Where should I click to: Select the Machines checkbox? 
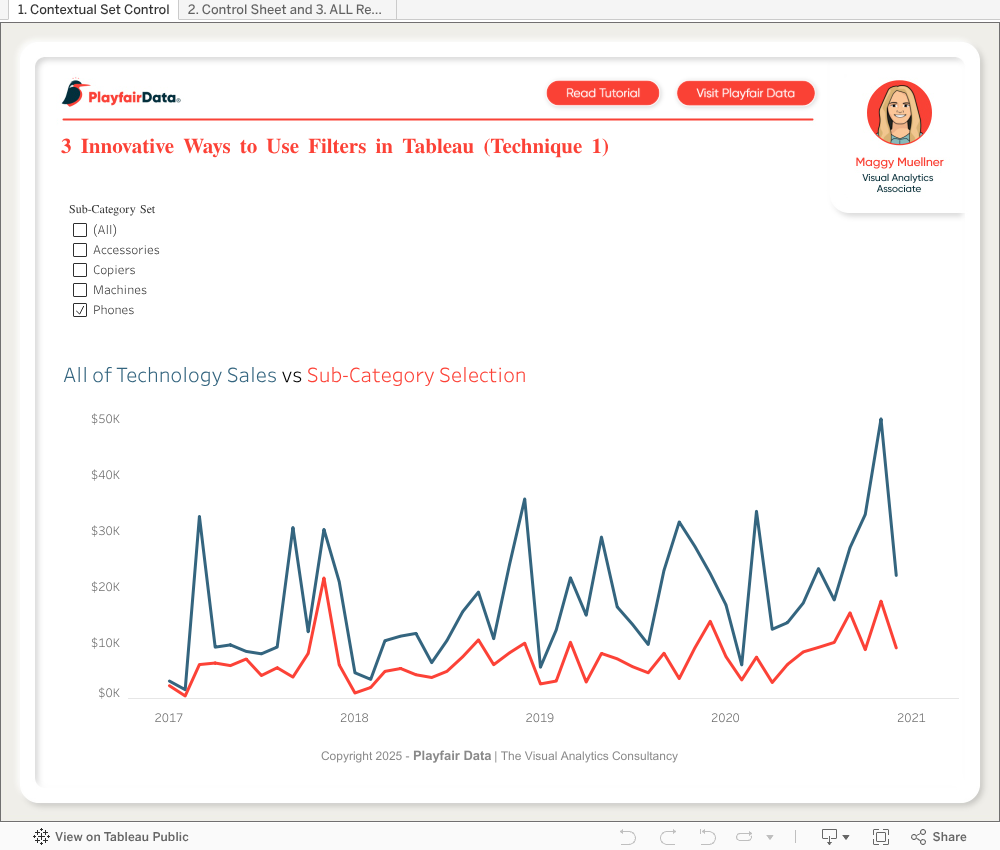pyautogui.click(x=80, y=290)
